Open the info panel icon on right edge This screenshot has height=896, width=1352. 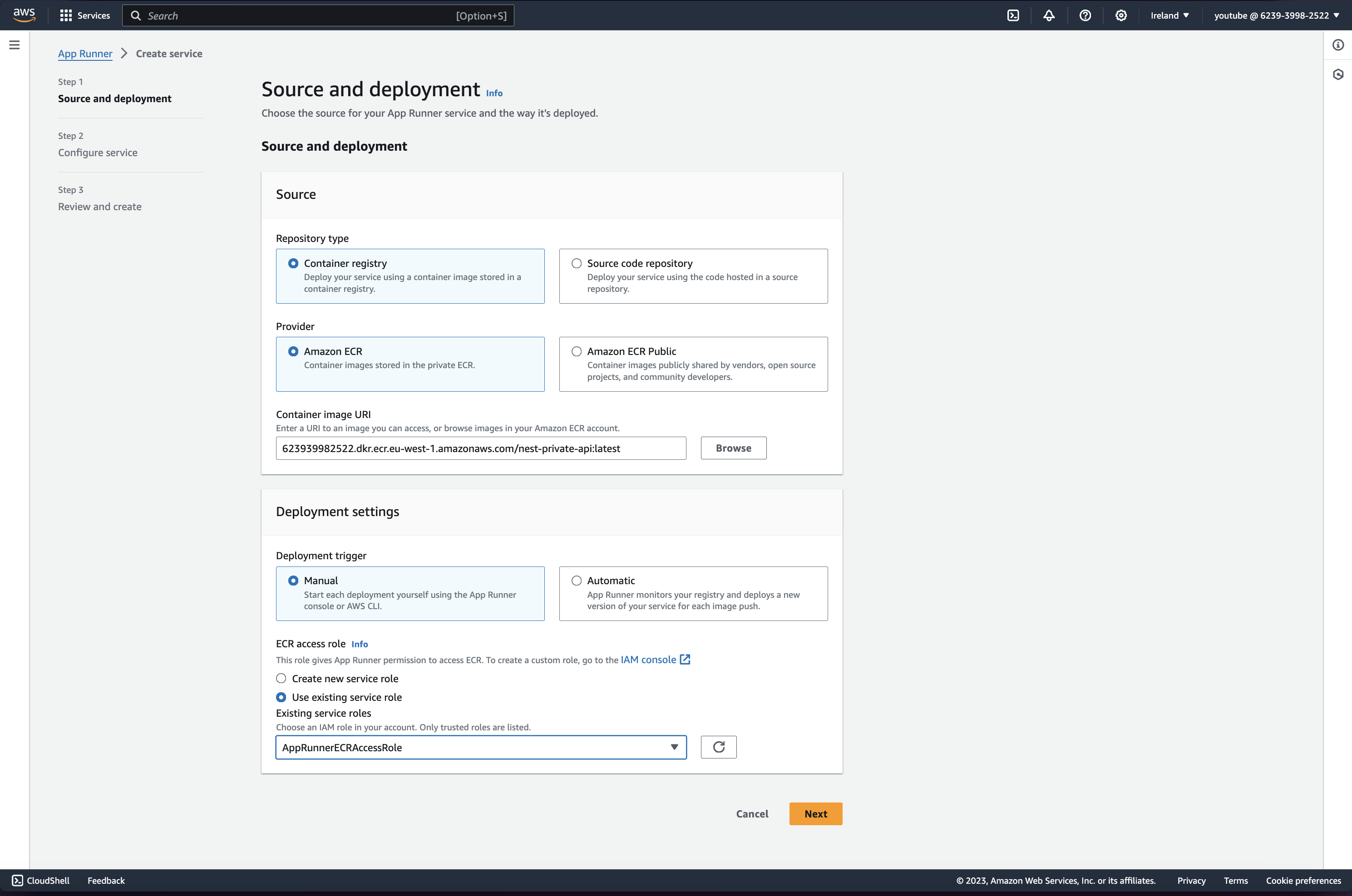click(x=1338, y=44)
